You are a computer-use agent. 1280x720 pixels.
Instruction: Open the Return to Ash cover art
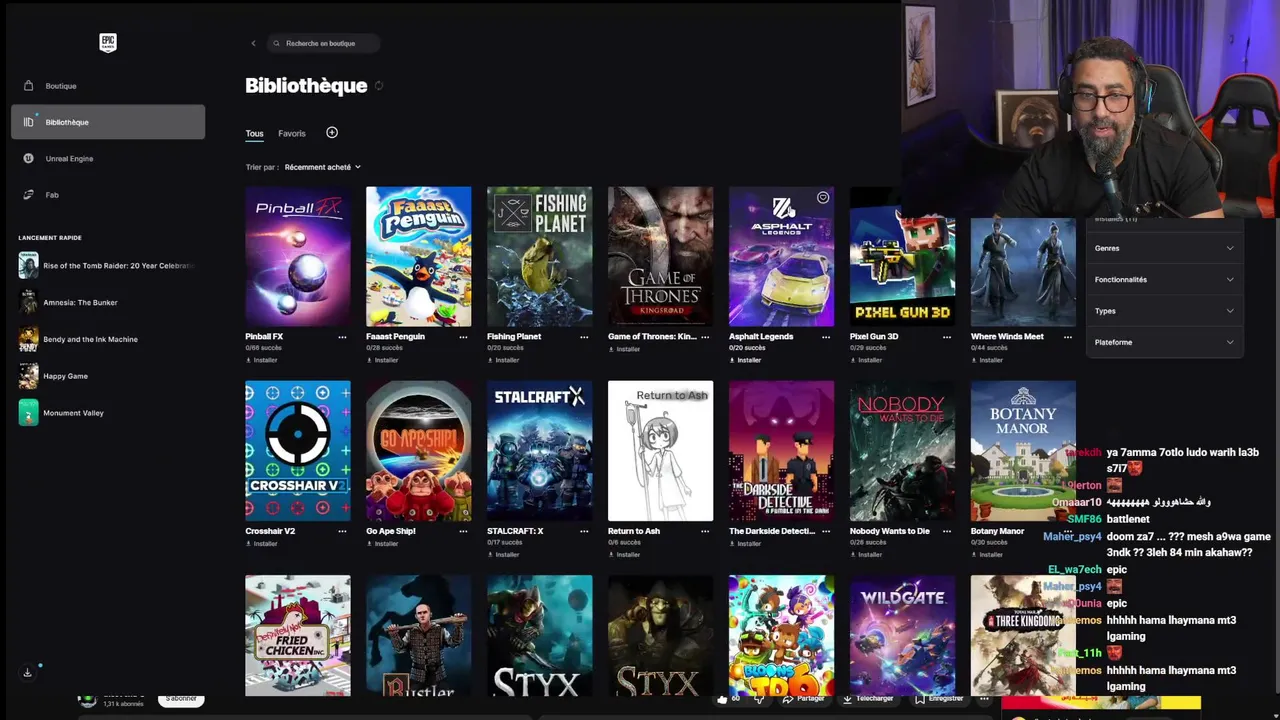point(661,451)
